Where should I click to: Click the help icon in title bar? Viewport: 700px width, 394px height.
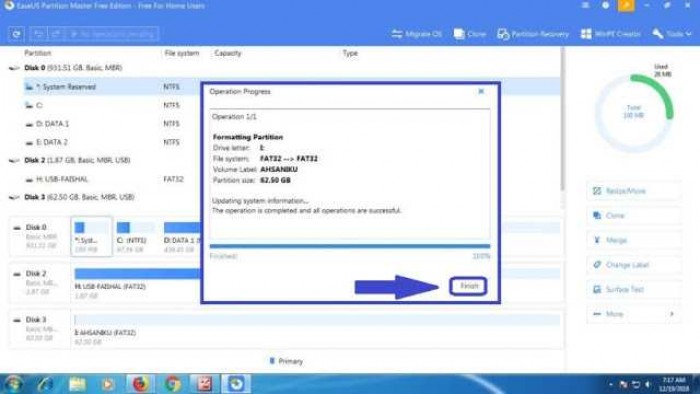pos(606,5)
